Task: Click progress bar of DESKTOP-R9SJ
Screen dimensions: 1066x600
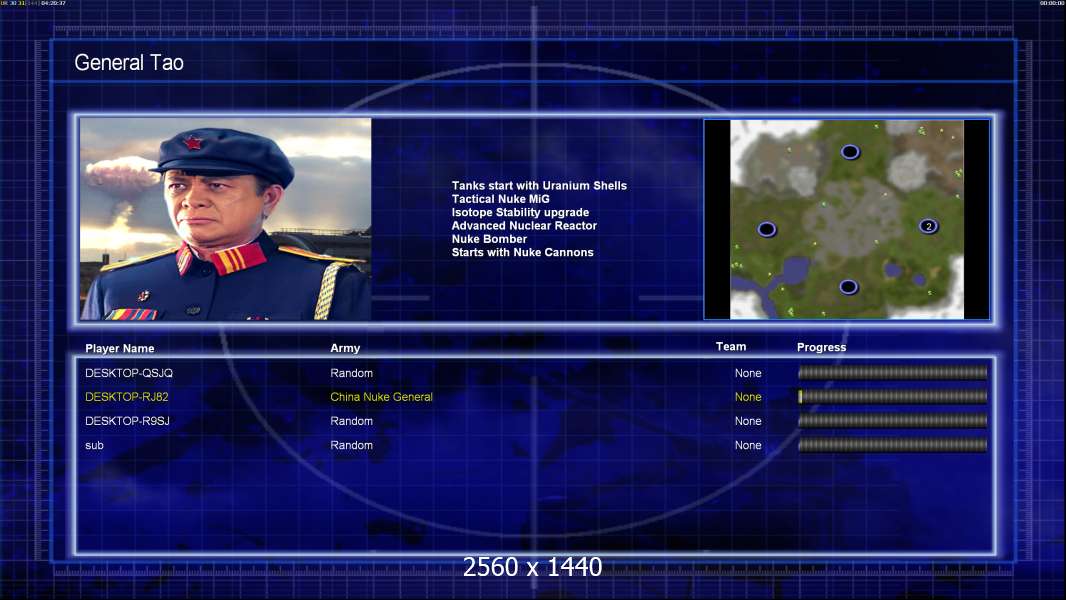Action: (893, 421)
